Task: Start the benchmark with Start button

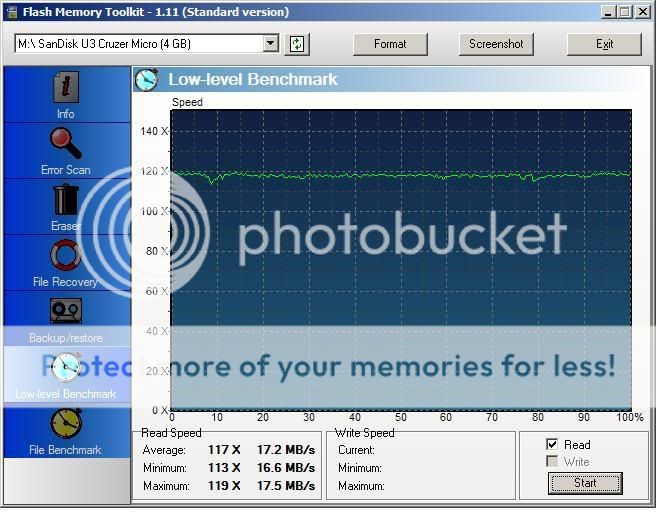Action: [585, 483]
